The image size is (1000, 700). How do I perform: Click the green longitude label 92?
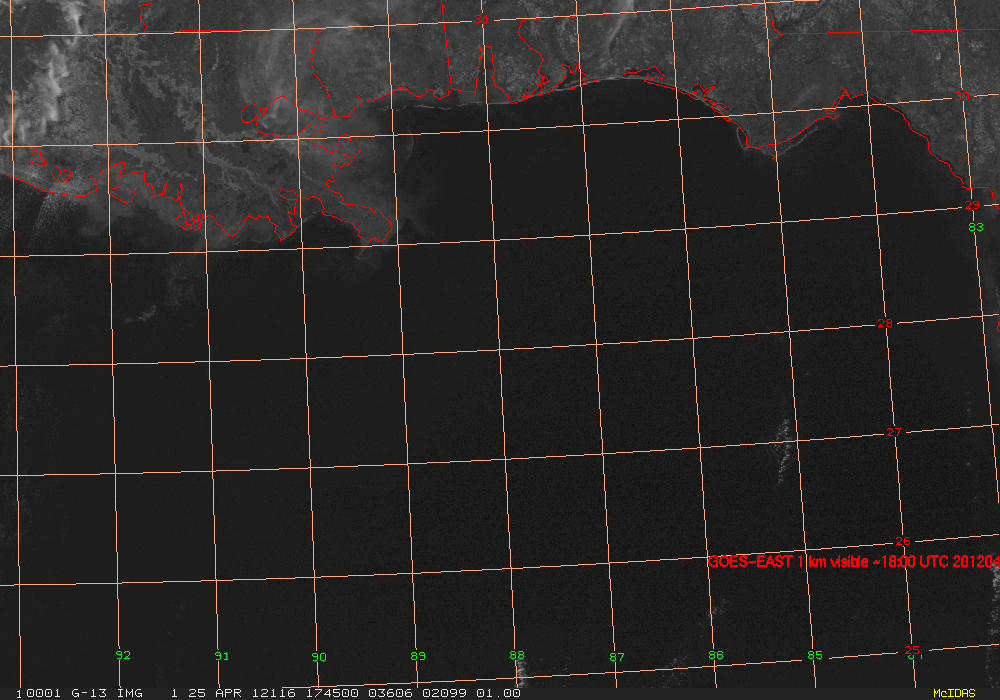(123, 655)
